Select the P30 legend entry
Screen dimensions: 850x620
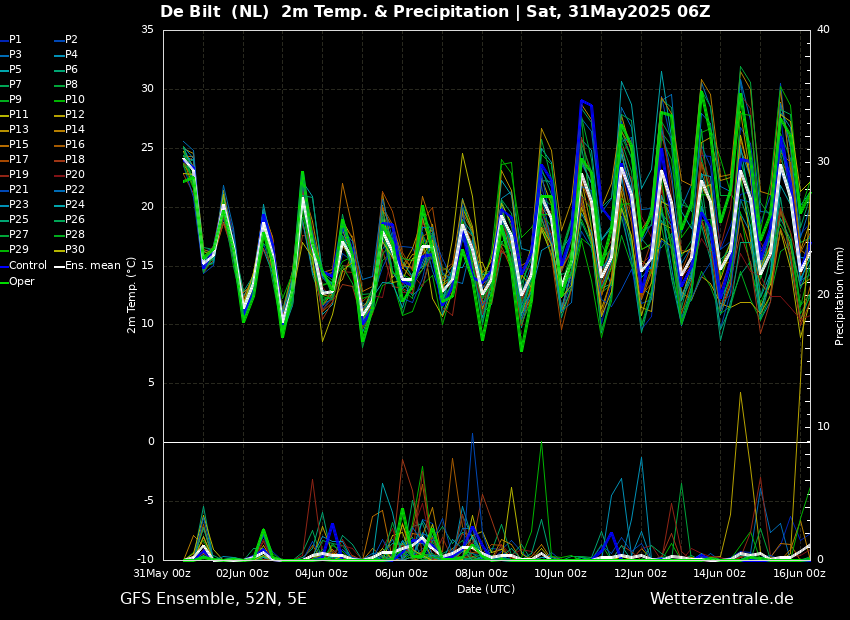pos(75,250)
